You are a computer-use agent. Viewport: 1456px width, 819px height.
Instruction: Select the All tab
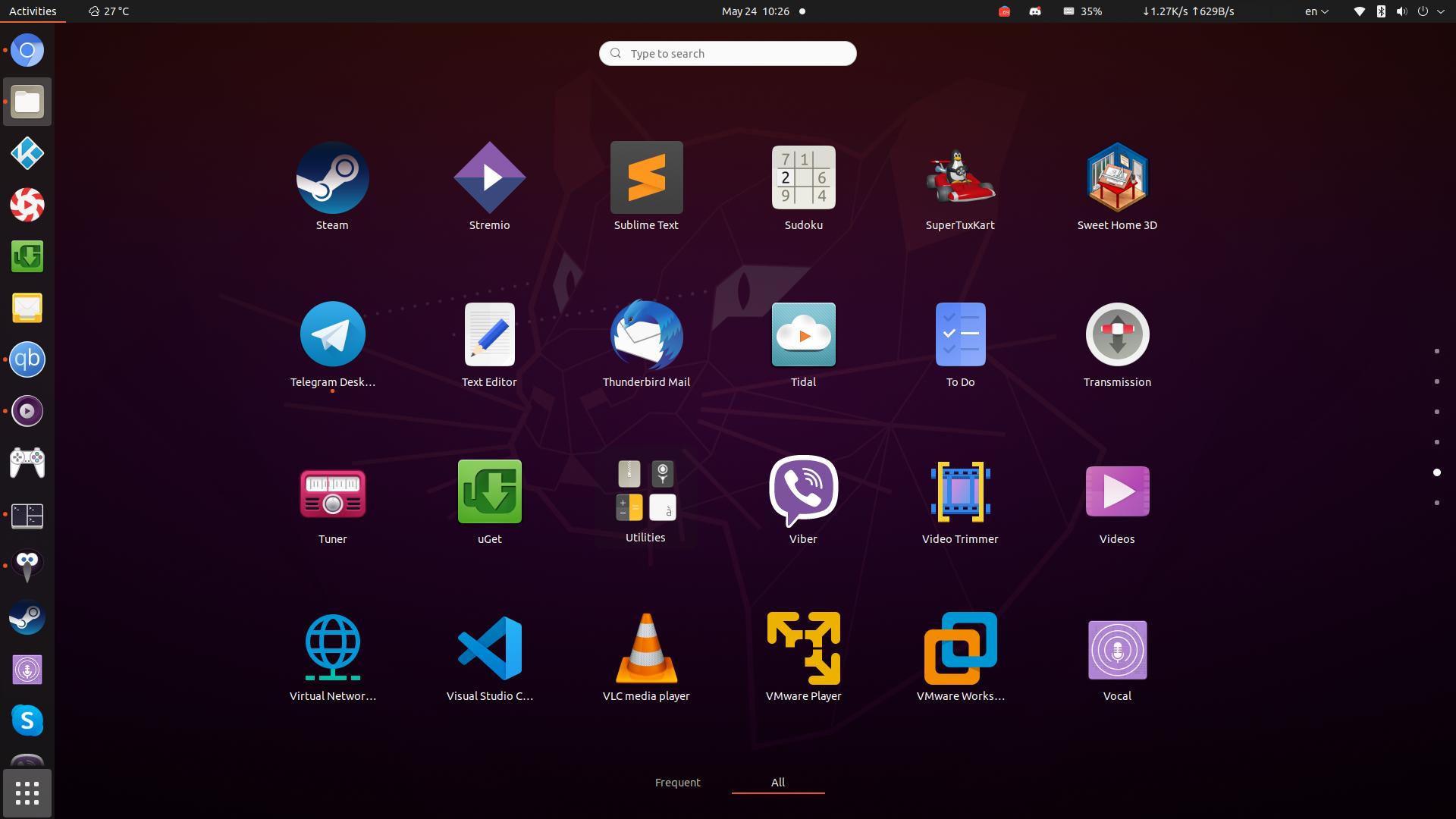pos(778,783)
